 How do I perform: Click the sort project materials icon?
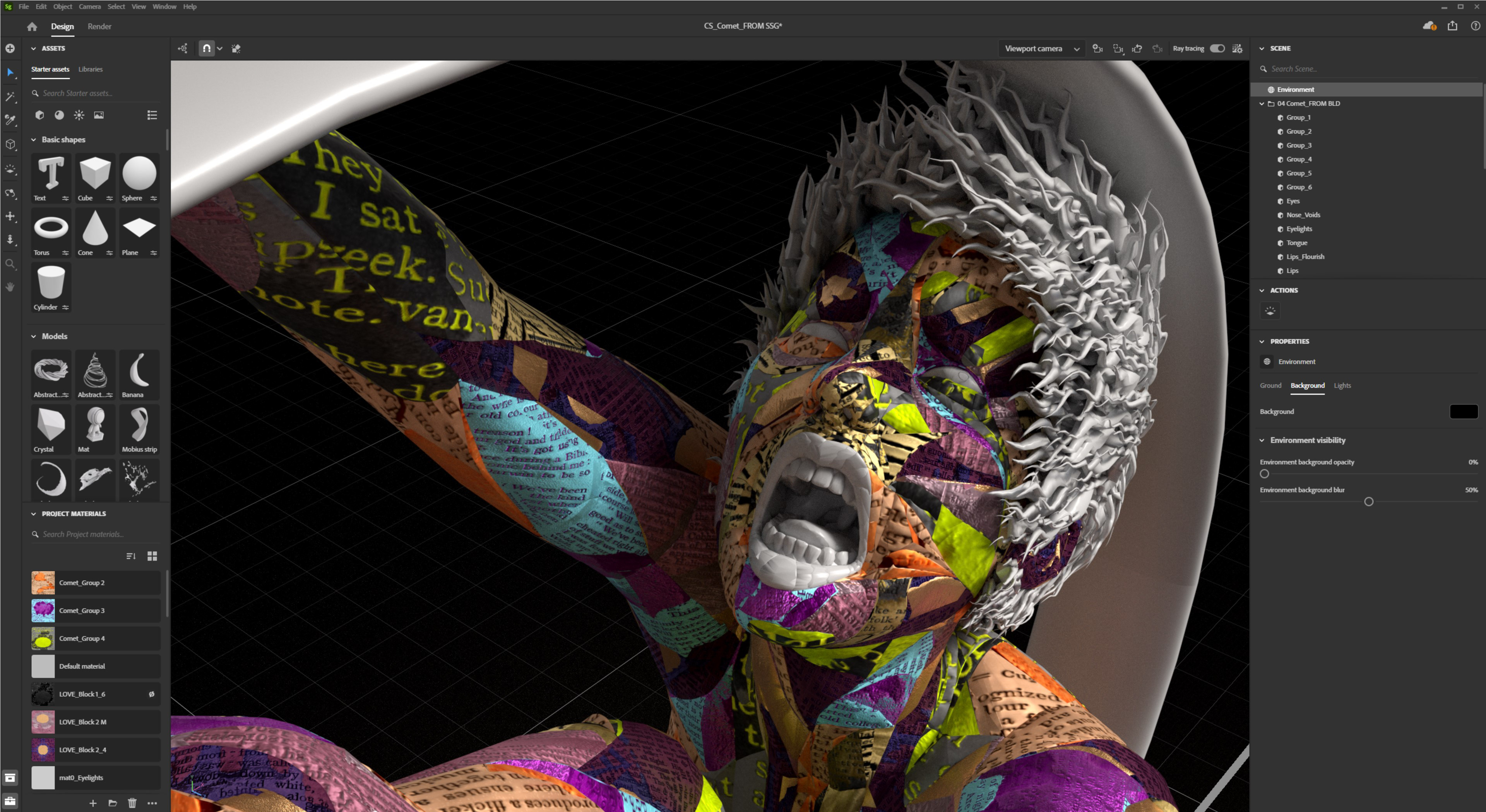click(131, 556)
